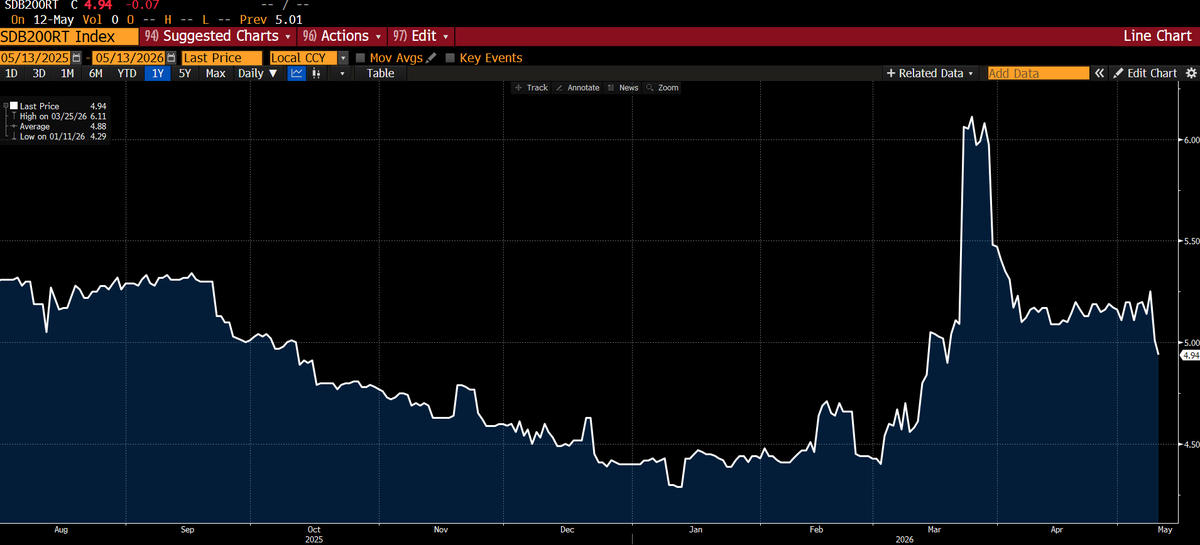Edit moving averages with the pencil icon

click(x=431, y=58)
